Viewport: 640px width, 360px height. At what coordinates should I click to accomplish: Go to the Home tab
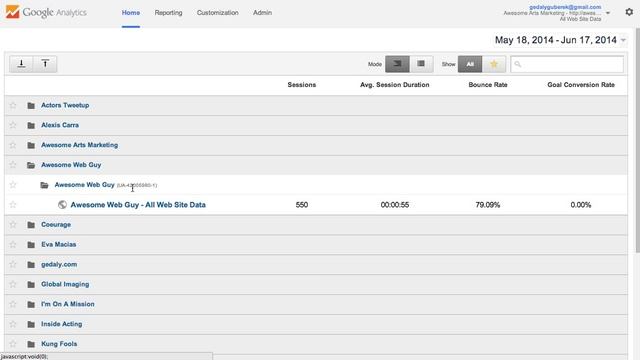(131, 13)
